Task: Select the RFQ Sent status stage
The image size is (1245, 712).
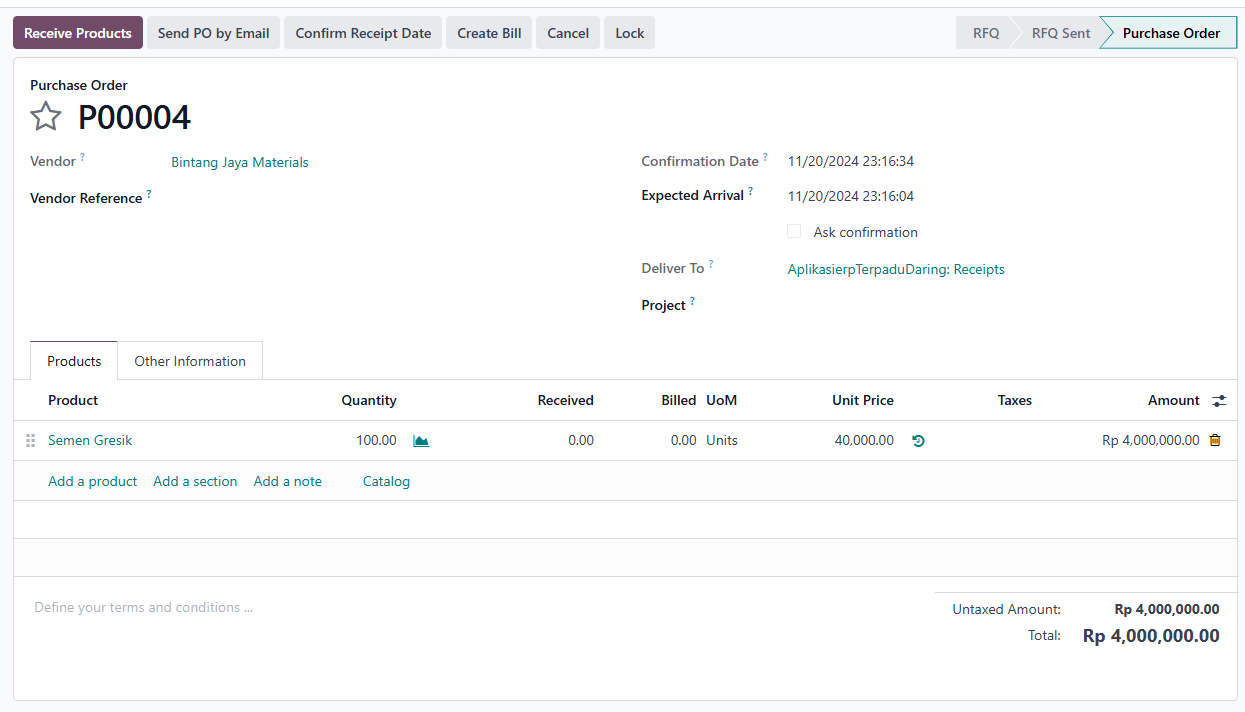Action: point(1061,33)
